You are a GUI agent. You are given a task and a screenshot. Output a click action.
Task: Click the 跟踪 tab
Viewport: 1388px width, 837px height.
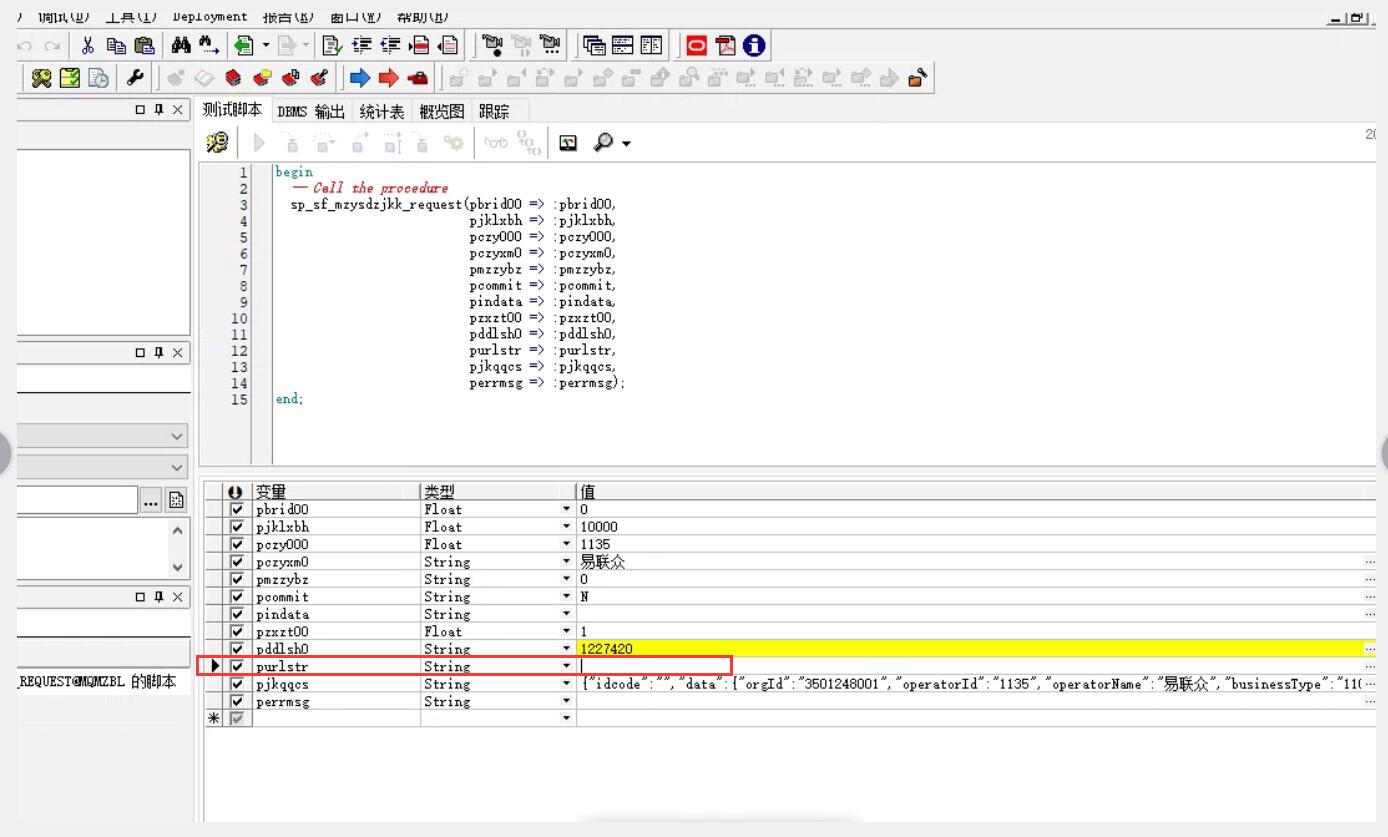pos(494,111)
